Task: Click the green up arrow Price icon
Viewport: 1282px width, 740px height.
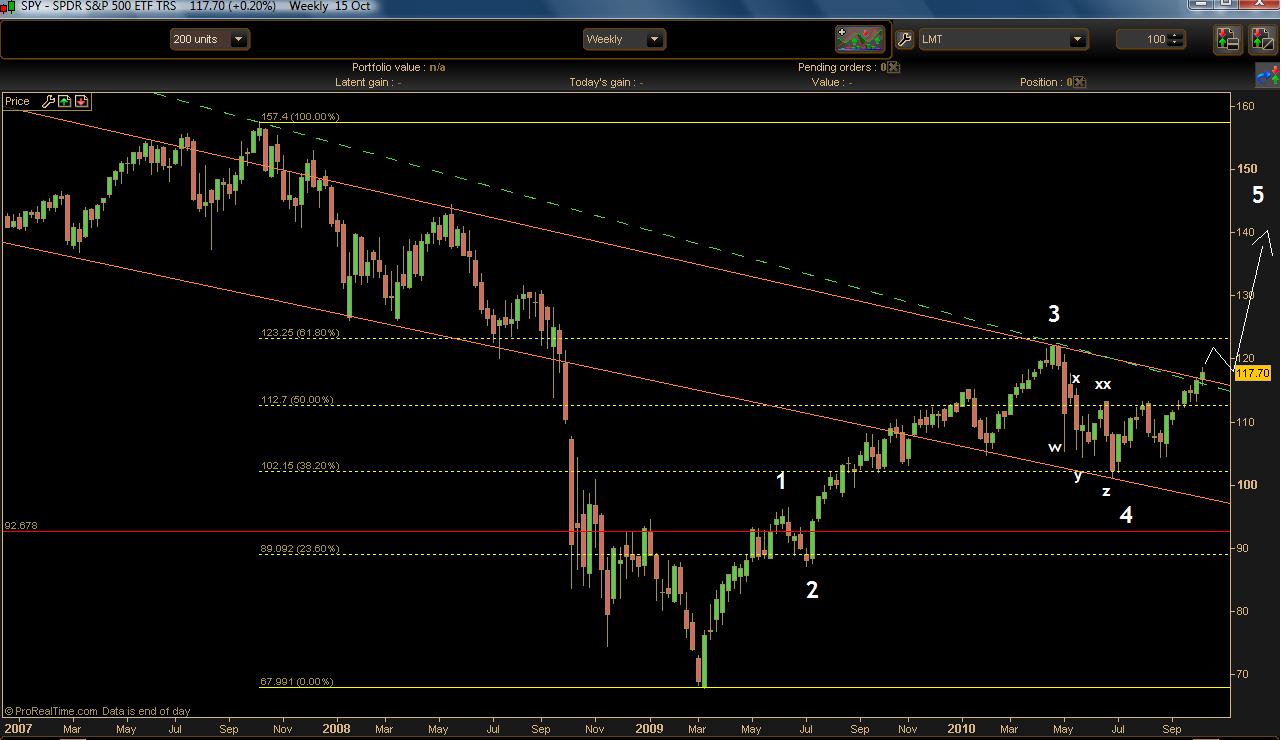Action: [x=64, y=101]
